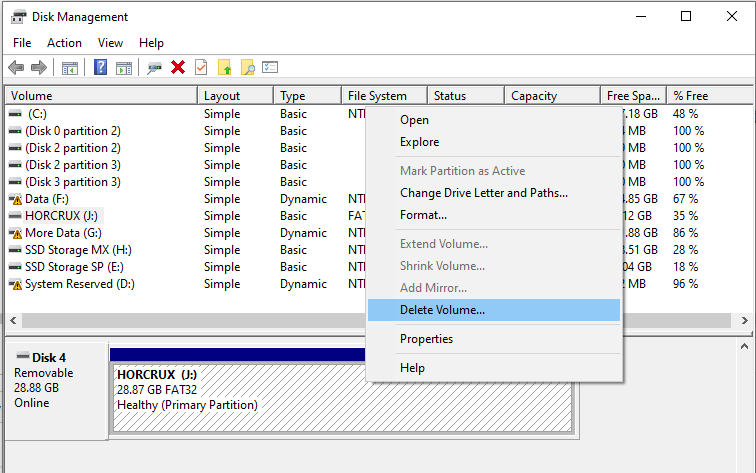756x473 pixels.
Task: Sort by the Volume column header
Action: point(100,96)
